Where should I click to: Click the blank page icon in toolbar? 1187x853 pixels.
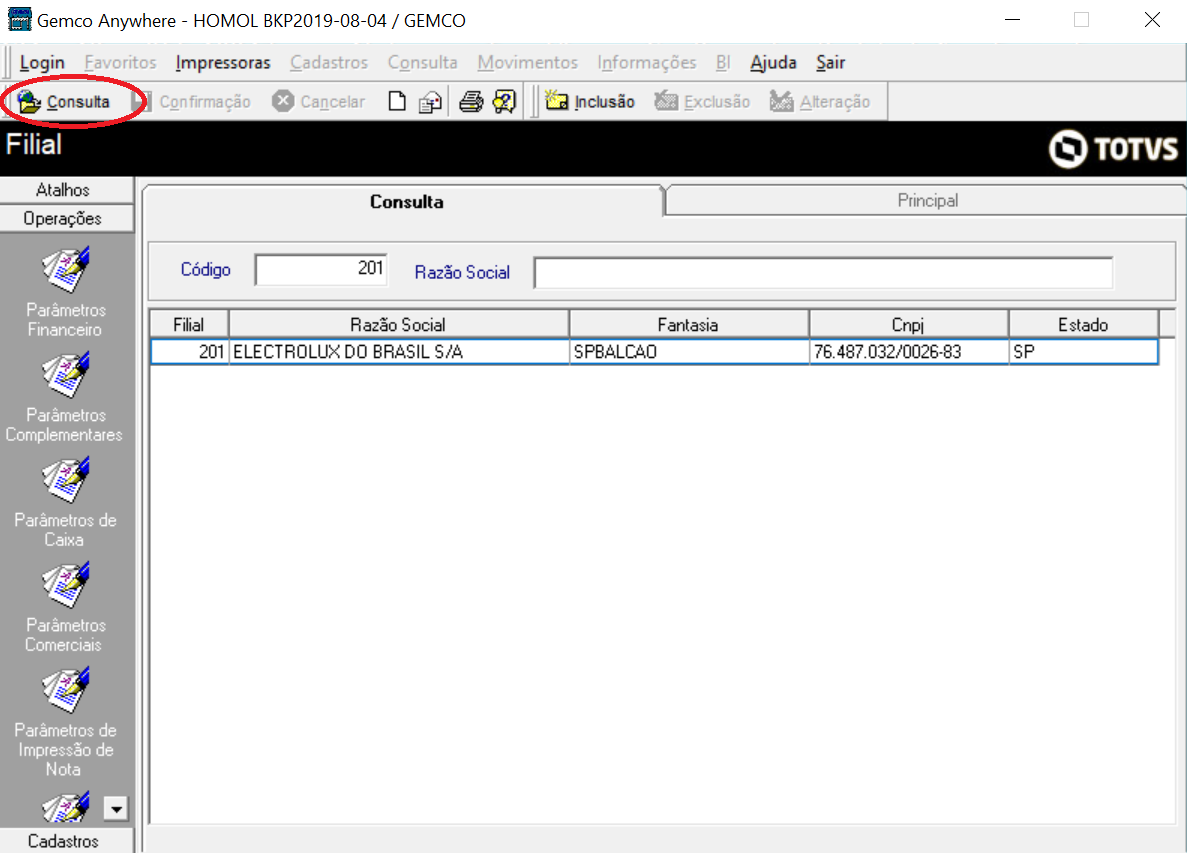[397, 101]
